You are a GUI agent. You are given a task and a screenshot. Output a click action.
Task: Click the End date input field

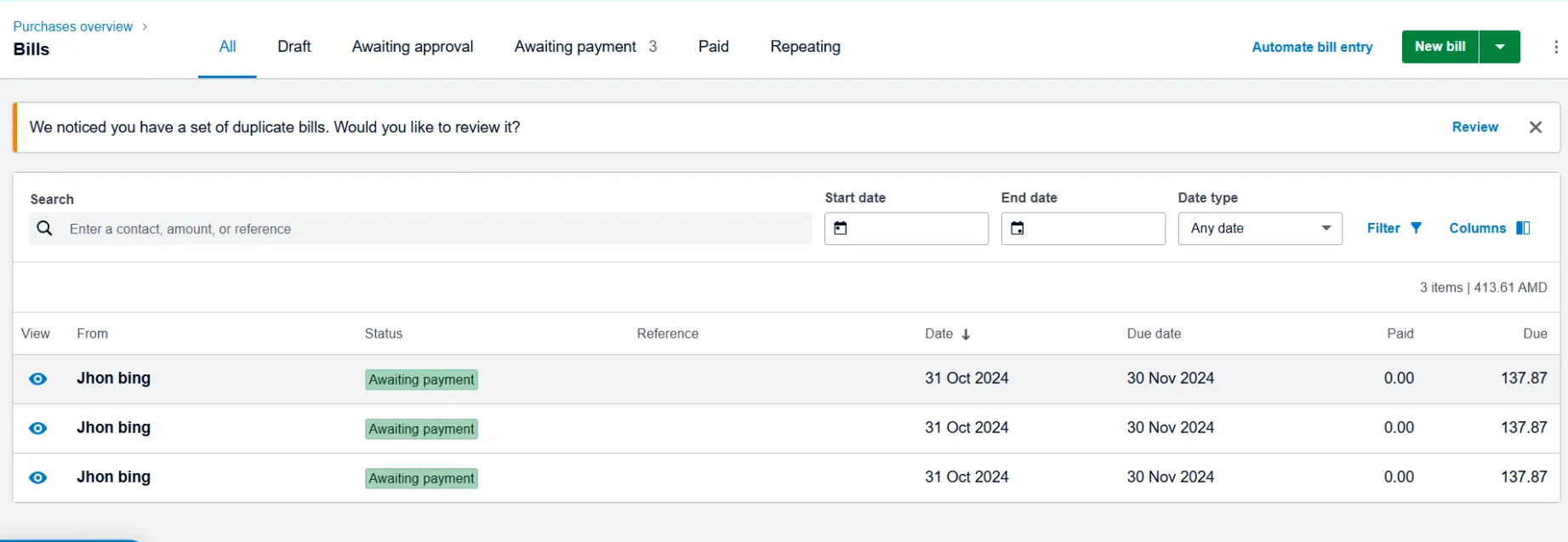pos(1083,229)
